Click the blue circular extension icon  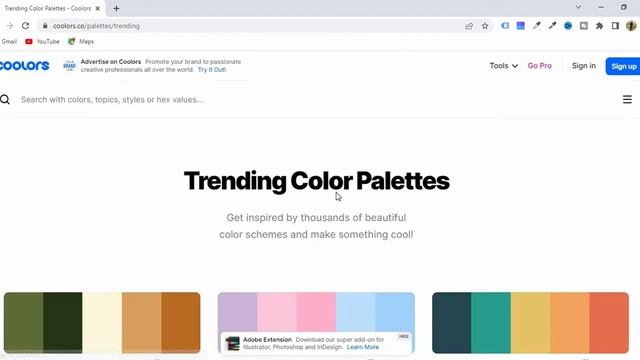568,26
